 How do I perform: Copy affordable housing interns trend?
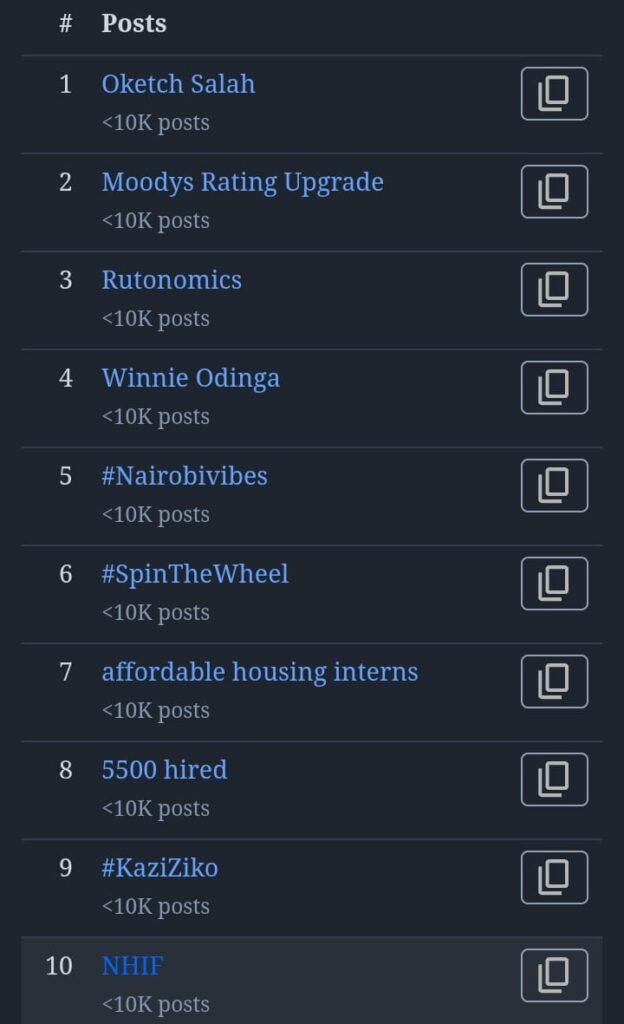point(554,682)
